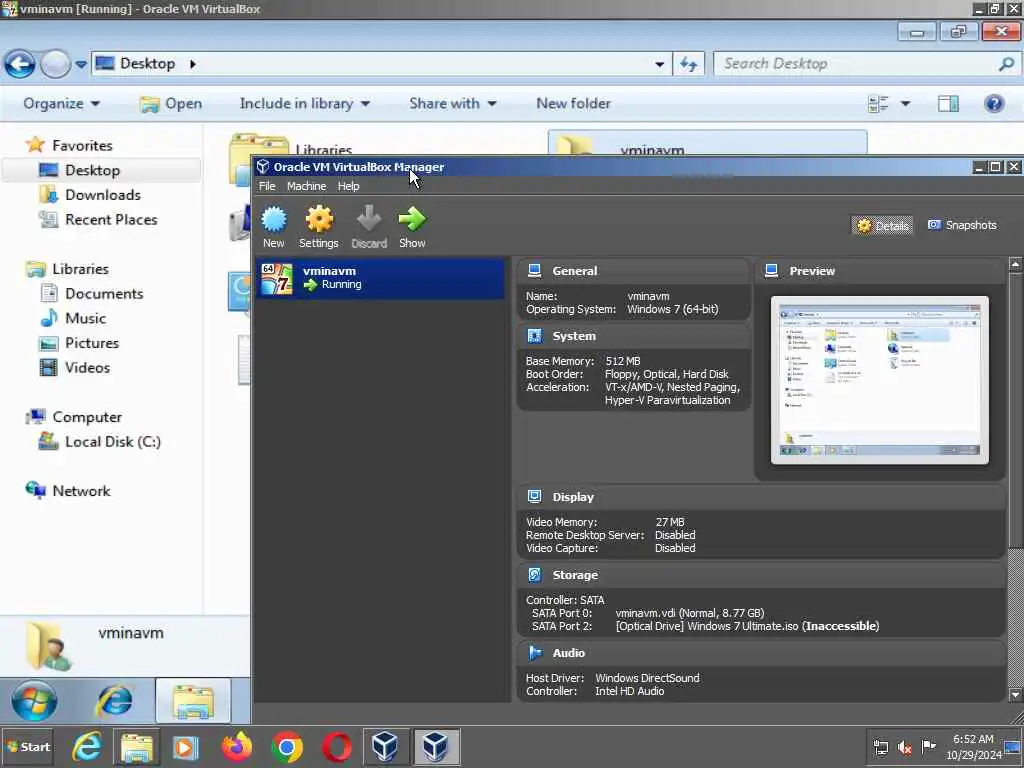Click the Preview section header icon
The image size is (1024, 768).
[771, 270]
